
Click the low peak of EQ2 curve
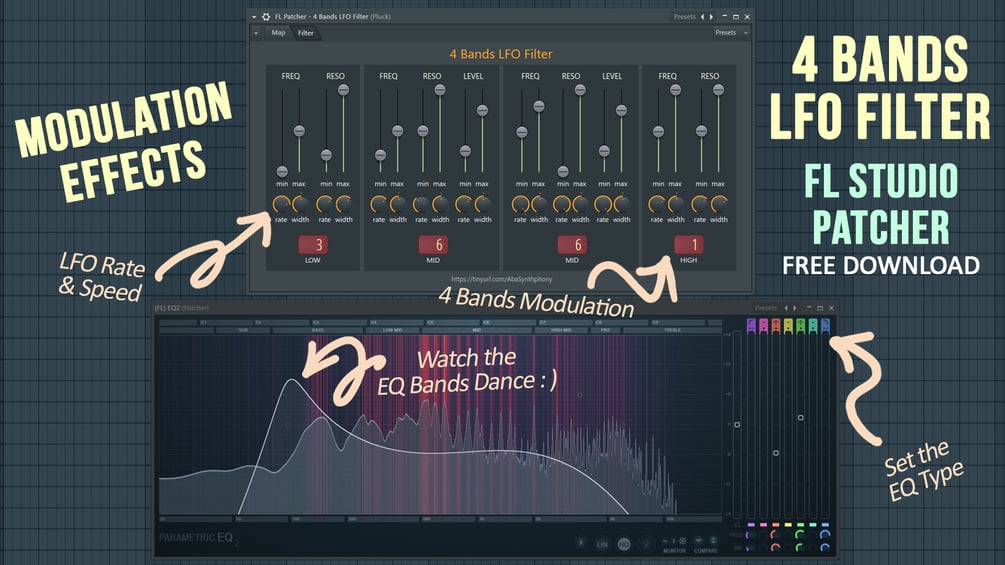click(x=292, y=380)
